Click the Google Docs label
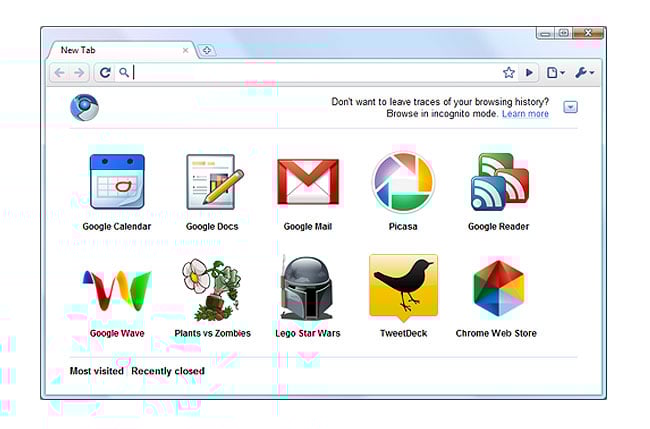Screen dimensions: 650x429 tap(212, 226)
